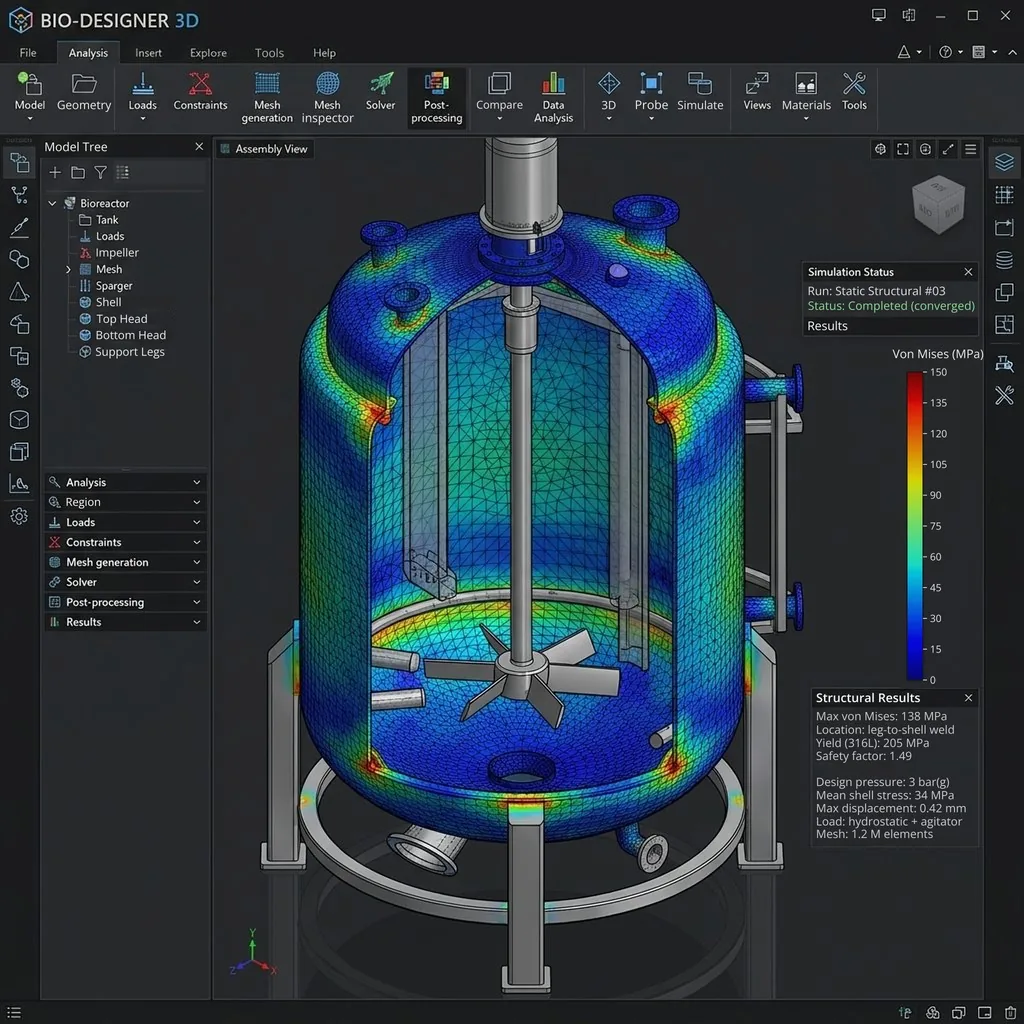This screenshot has width=1024, height=1024.
Task: Open the File menu
Action: (28, 53)
